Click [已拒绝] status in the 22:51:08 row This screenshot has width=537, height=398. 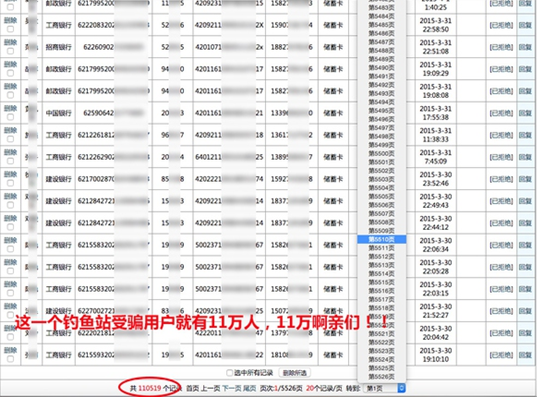(501, 47)
